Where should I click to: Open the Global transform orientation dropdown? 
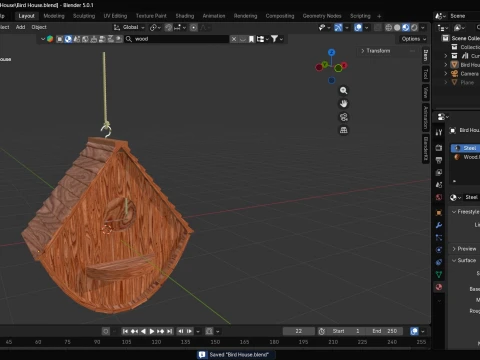(x=129, y=27)
